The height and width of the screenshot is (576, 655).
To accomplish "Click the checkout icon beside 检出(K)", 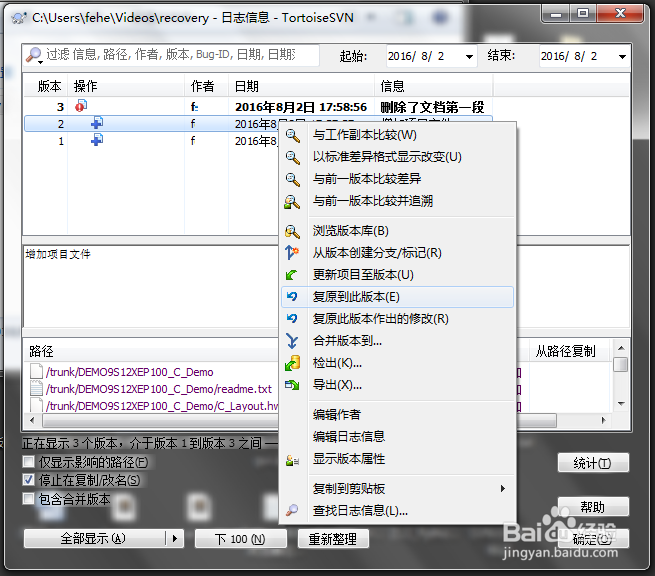I will coord(292,363).
